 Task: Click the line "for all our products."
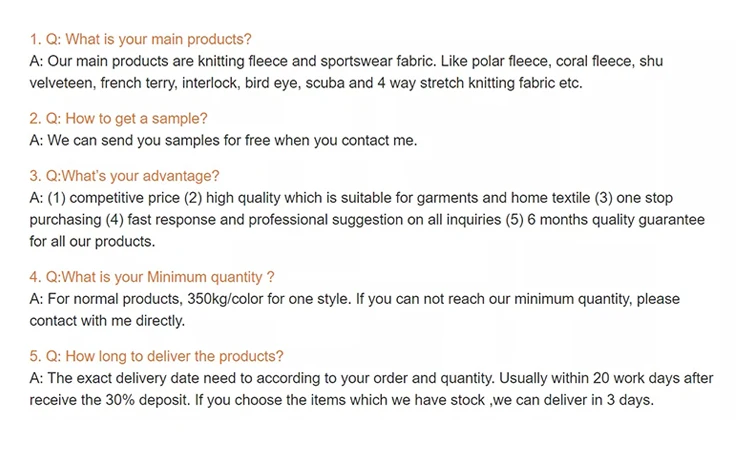pos(92,241)
